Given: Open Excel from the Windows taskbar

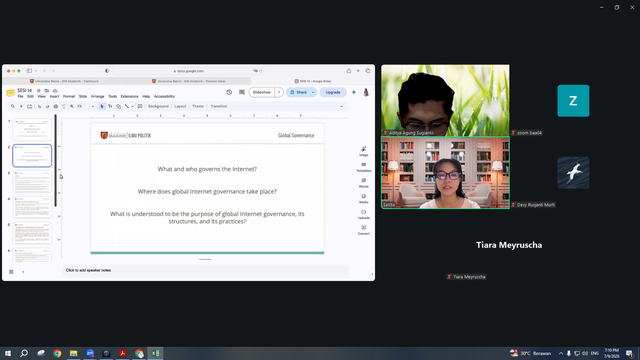Looking at the screenshot, I should [x=155, y=353].
